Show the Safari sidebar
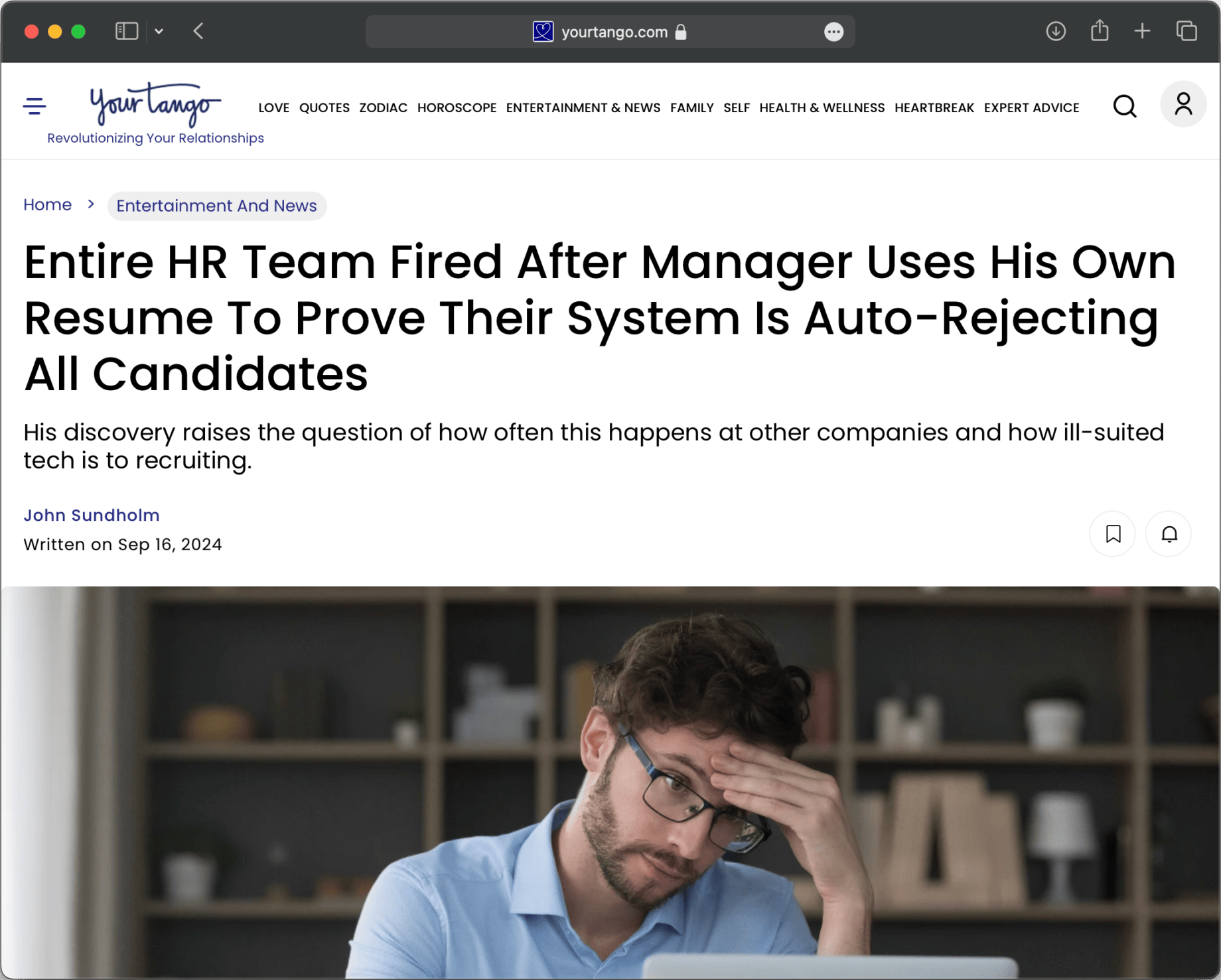1221x980 pixels. point(127,31)
